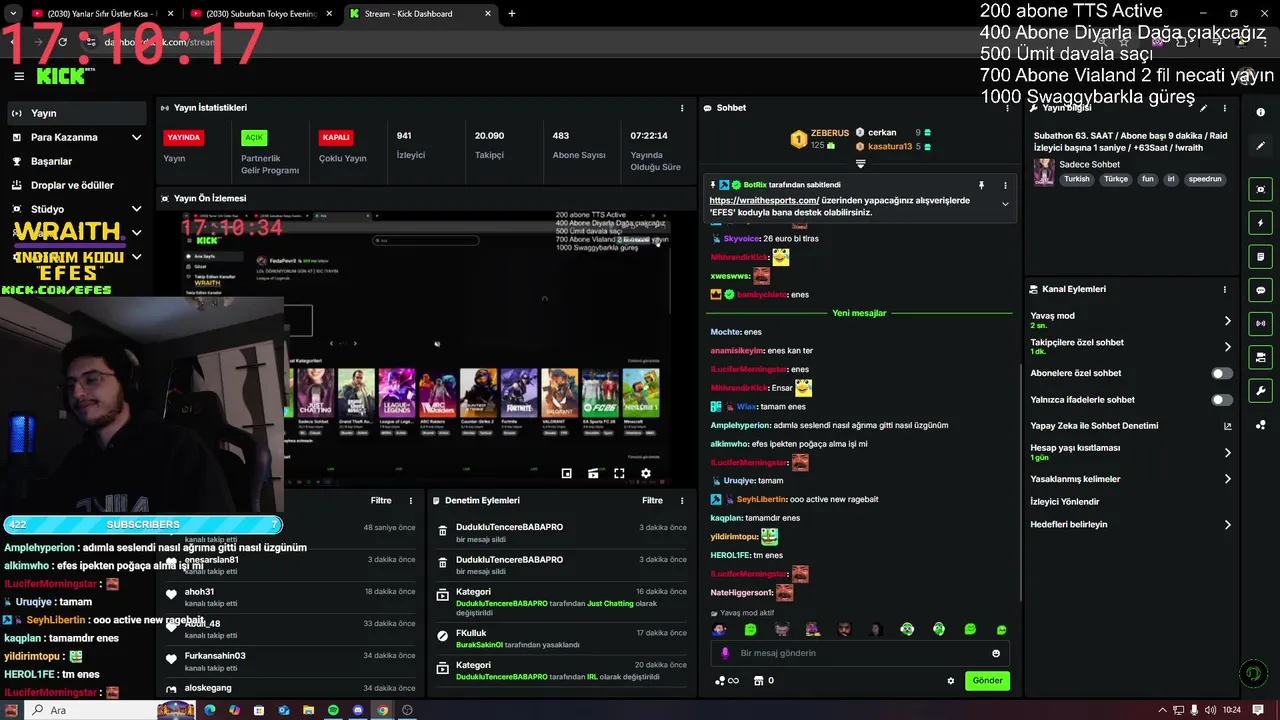This screenshot has width=1280, height=720.
Task: Open chat settings gear near Gönder
Action: pyautogui.click(x=951, y=681)
